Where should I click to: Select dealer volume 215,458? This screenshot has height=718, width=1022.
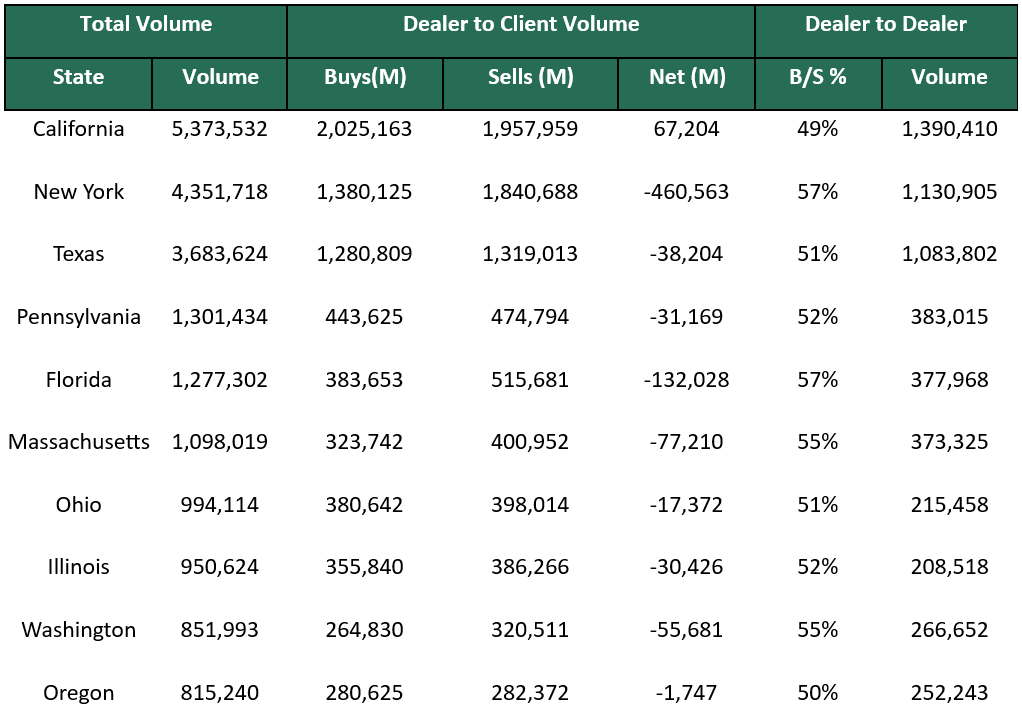coord(950,504)
